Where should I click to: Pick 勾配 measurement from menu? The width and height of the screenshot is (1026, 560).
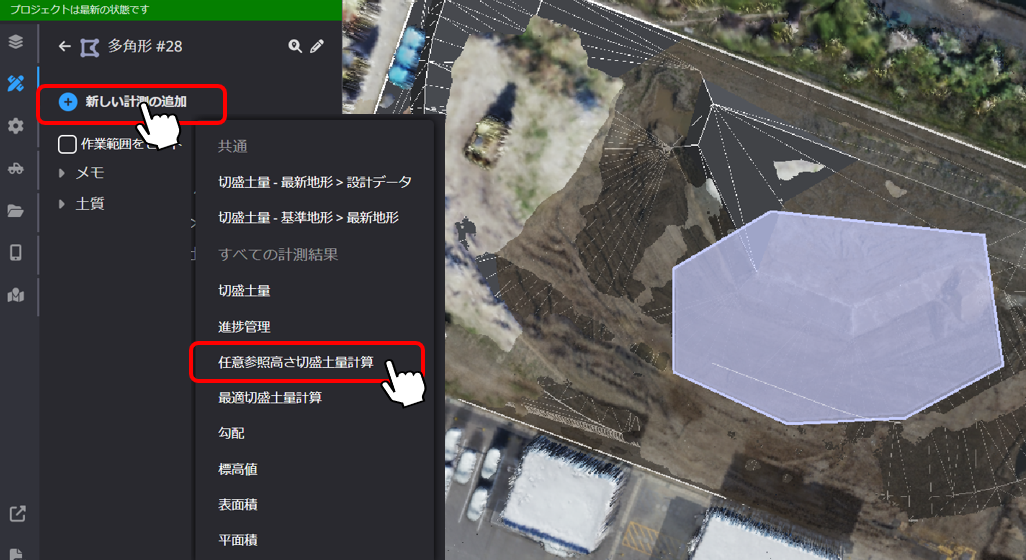tap(231, 433)
